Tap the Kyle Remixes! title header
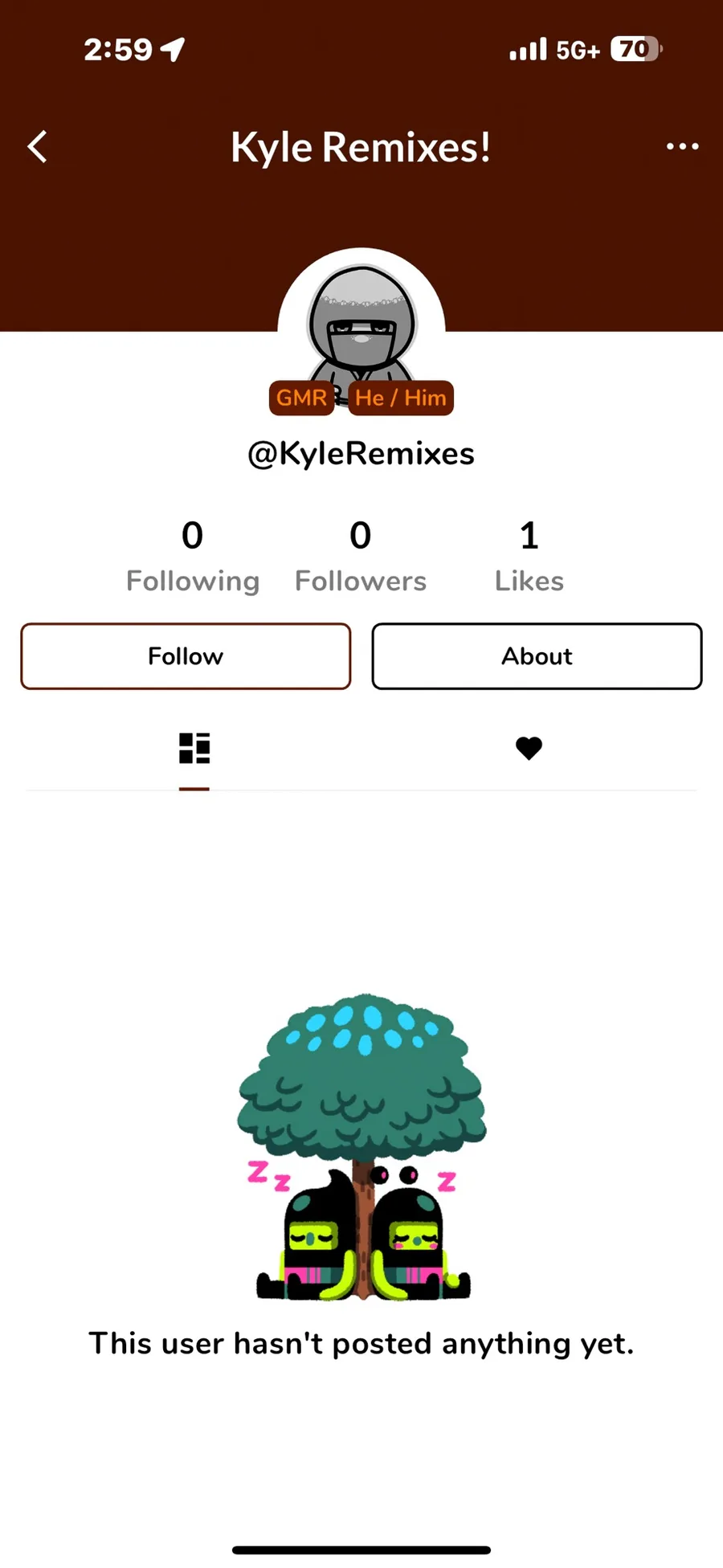 coord(361,148)
